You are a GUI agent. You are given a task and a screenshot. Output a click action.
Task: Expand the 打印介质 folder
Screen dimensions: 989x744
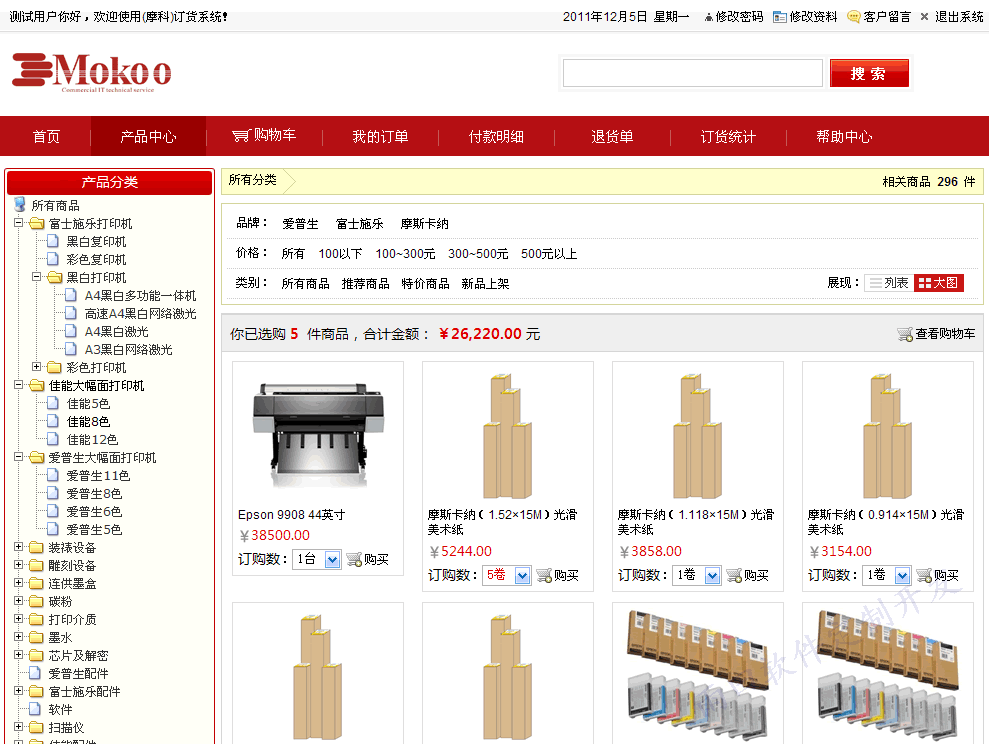click(x=18, y=619)
